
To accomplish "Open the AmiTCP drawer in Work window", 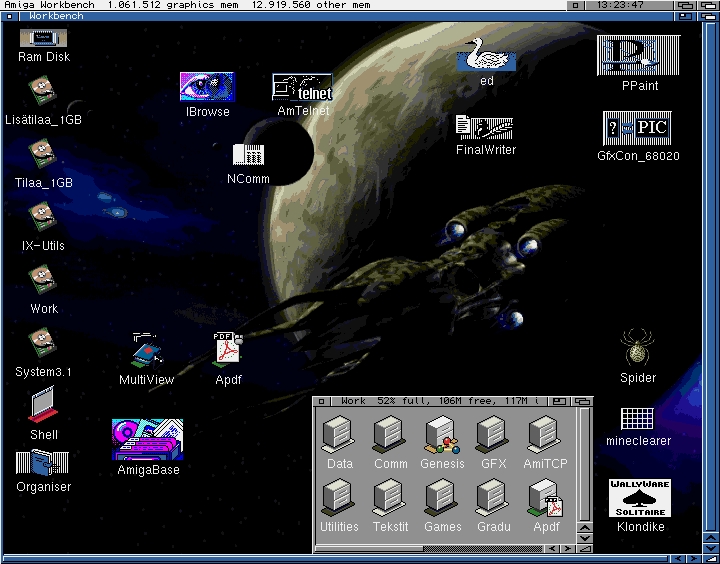I will click(545, 435).
